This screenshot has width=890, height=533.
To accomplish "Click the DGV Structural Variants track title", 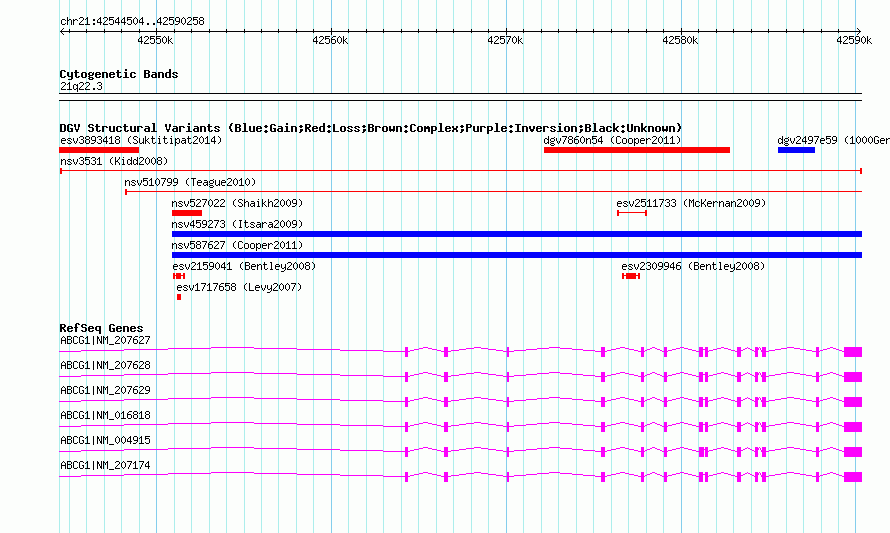I will 371,128.
